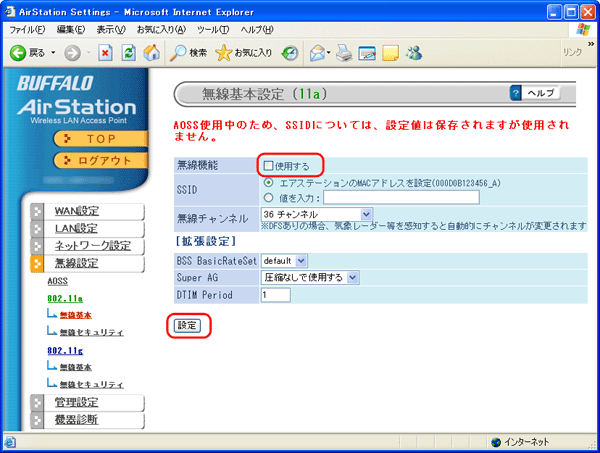The image size is (600, 453).
Task: Select the 値を入力 radio button
Action: pyautogui.click(x=269, y=197)
